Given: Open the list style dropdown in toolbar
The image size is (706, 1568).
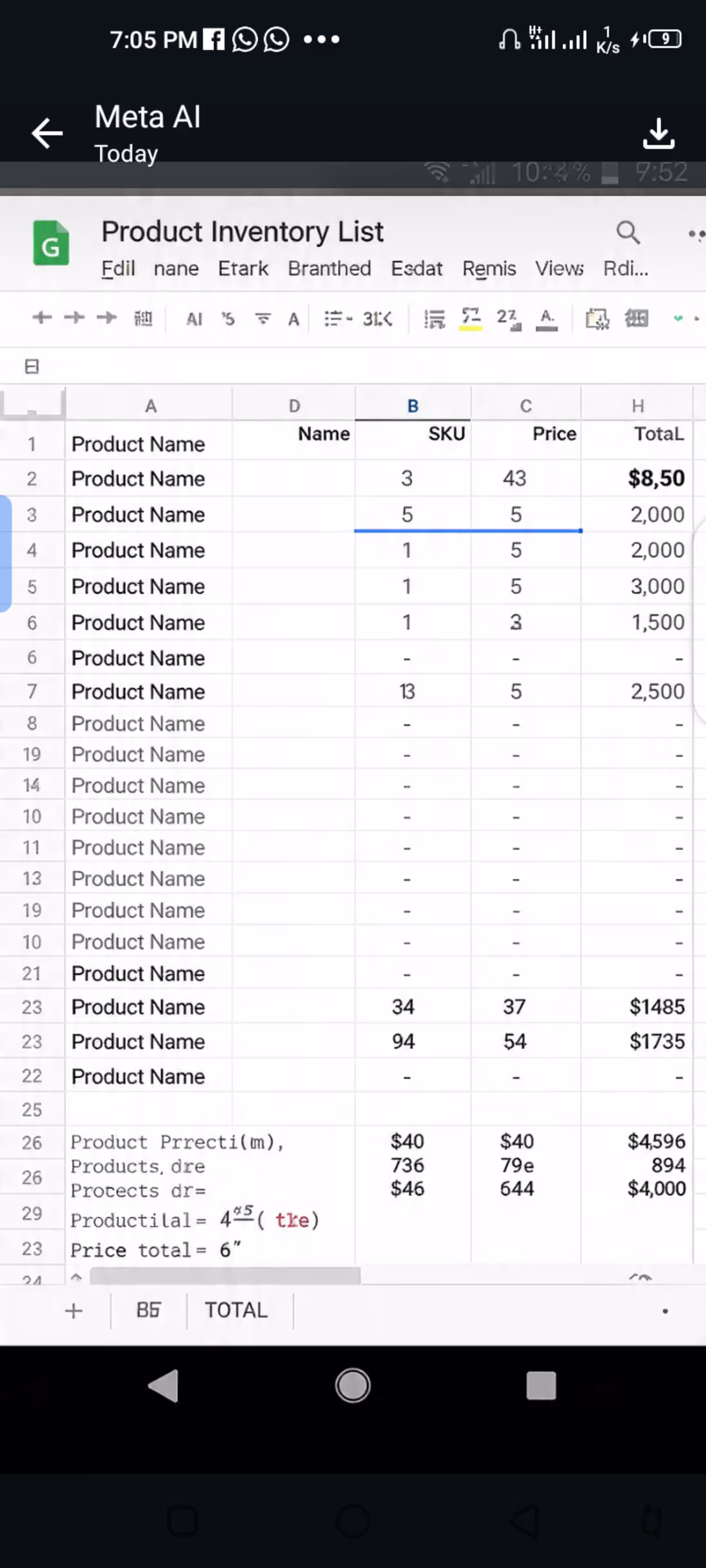Looking at the screenshot, I should point(338,318).
